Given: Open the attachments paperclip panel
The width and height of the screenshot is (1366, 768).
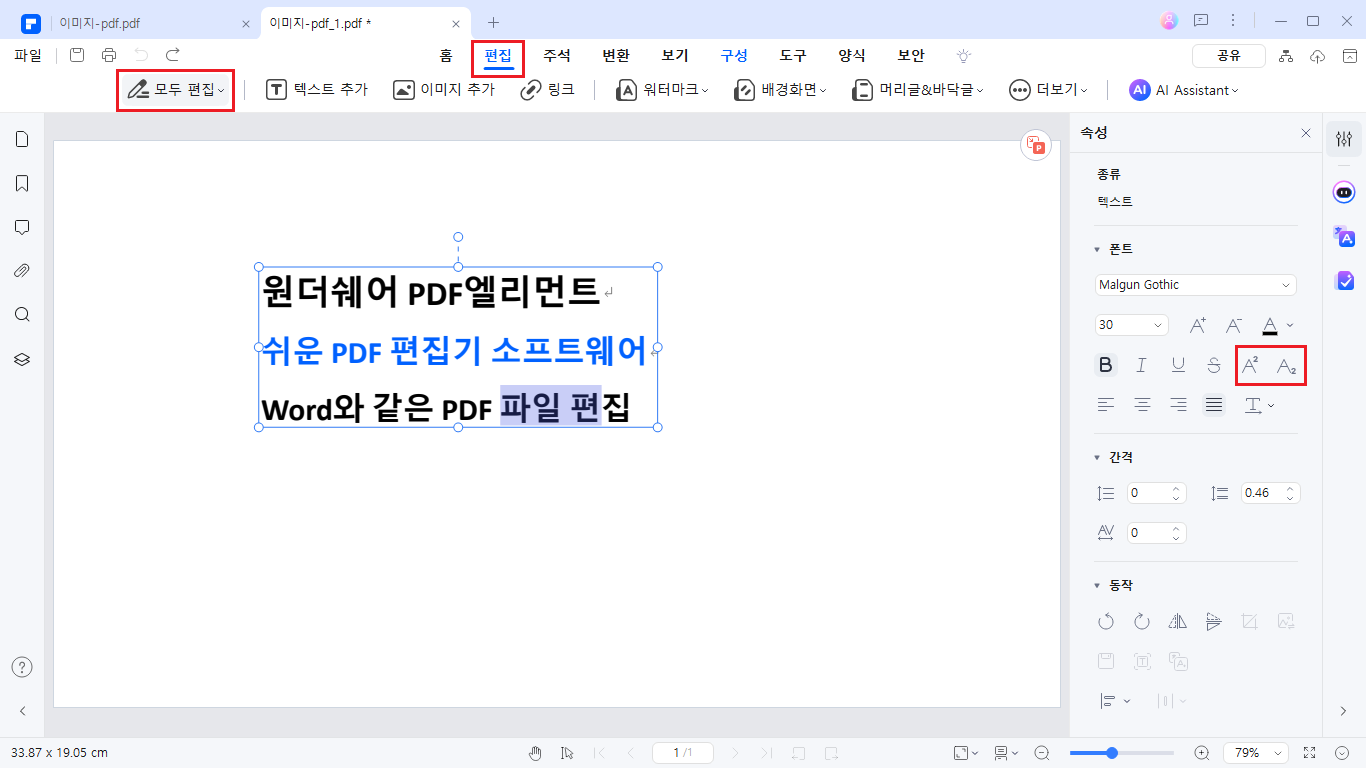Looking at the screenshot, I should click(x=22, y=271).
